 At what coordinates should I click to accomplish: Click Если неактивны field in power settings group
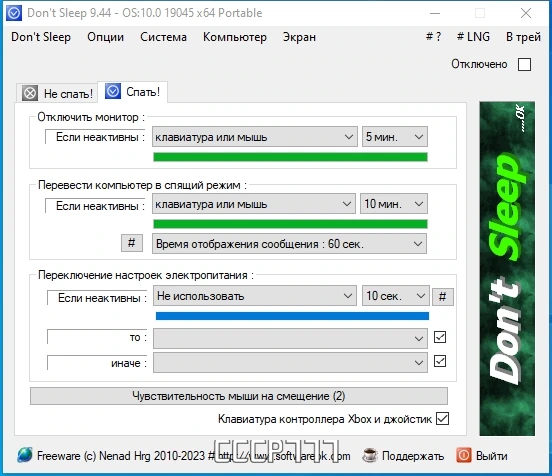click(x=98, y=298)
